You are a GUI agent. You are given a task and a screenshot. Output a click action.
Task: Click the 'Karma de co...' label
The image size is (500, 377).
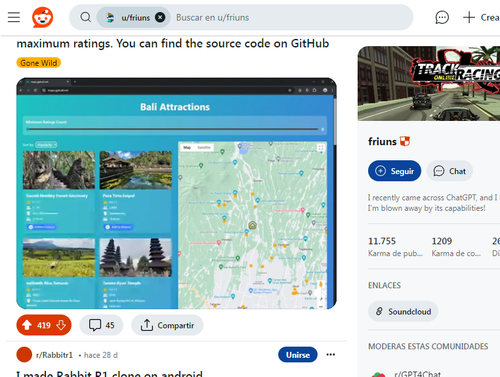pos(456,253)
